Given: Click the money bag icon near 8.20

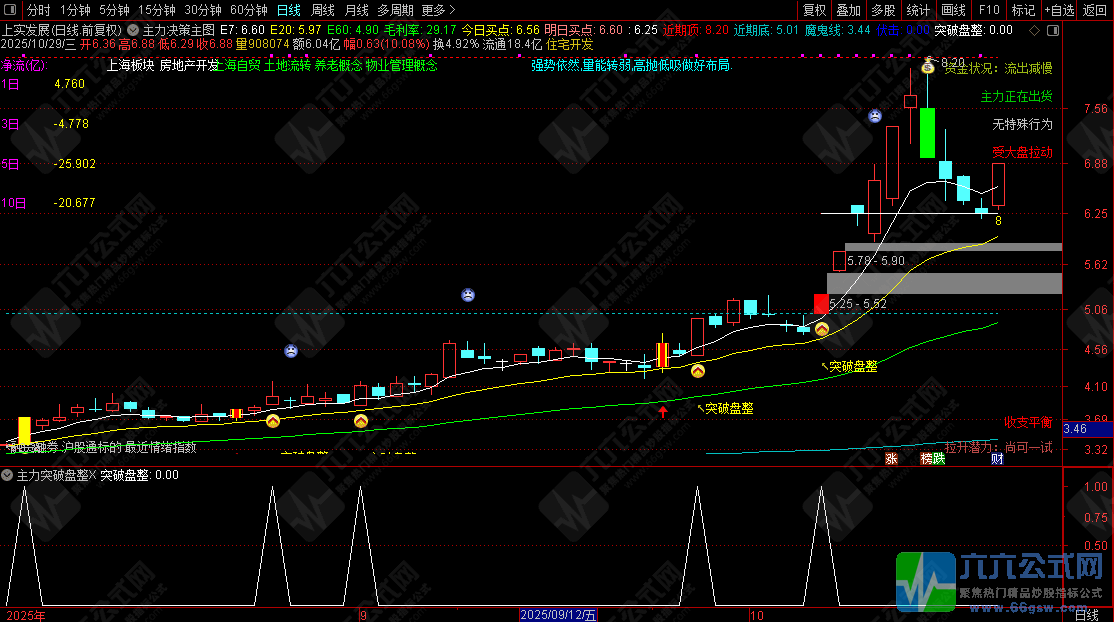Looking at the screenshot, I should tap(928, 65).
